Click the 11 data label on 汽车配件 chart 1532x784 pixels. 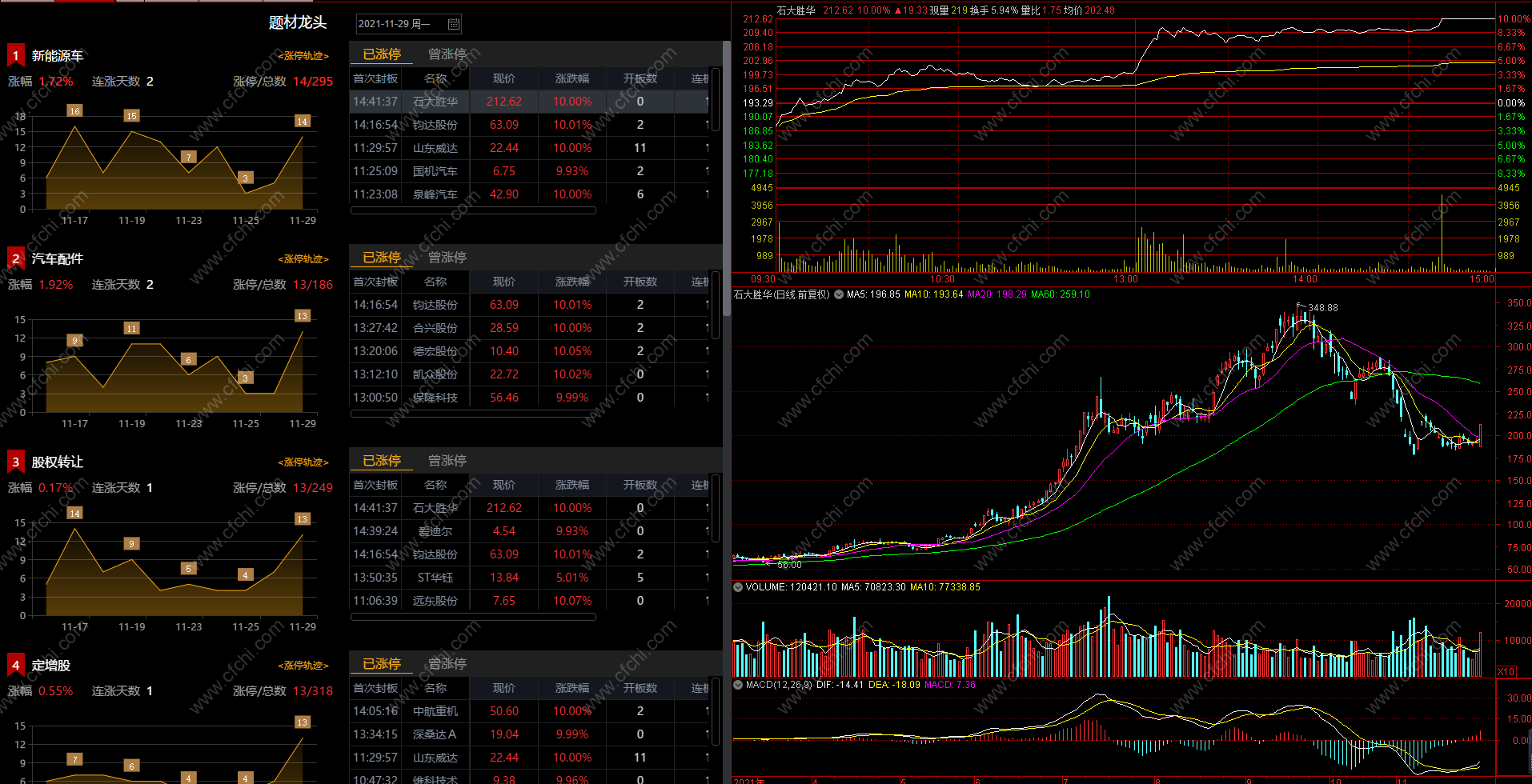(x=131, y=328)
